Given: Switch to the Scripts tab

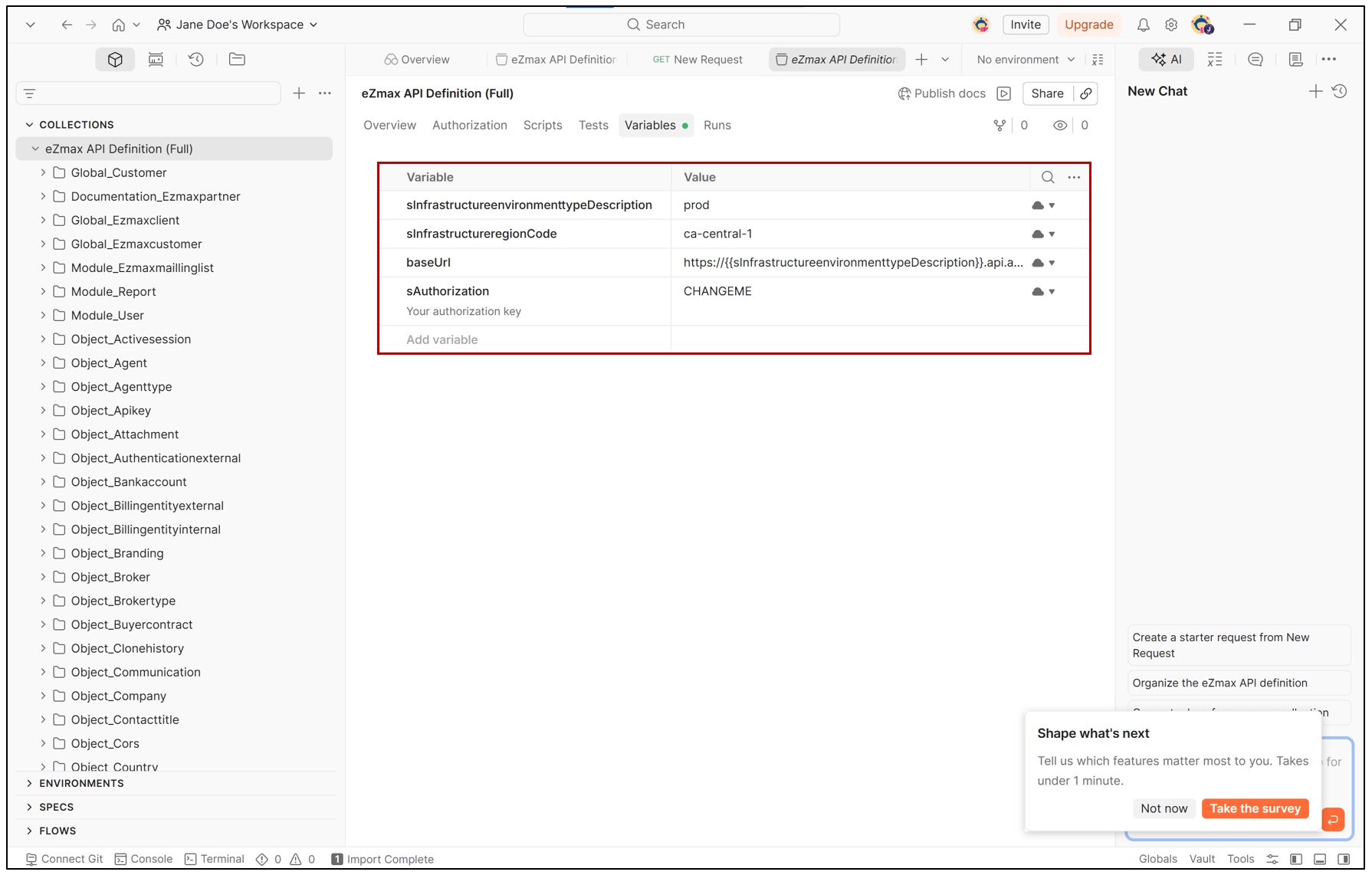Looking at the screenshot, I should click(543, 125).
